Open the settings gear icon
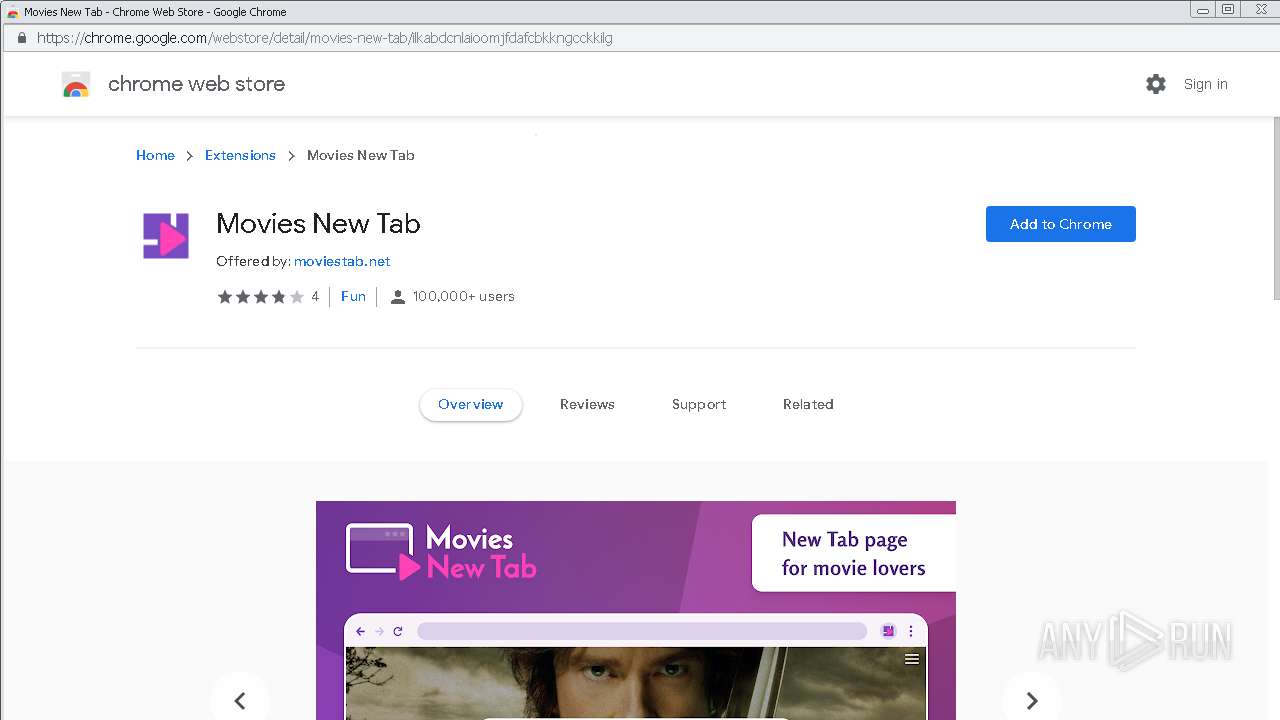 1156,84
